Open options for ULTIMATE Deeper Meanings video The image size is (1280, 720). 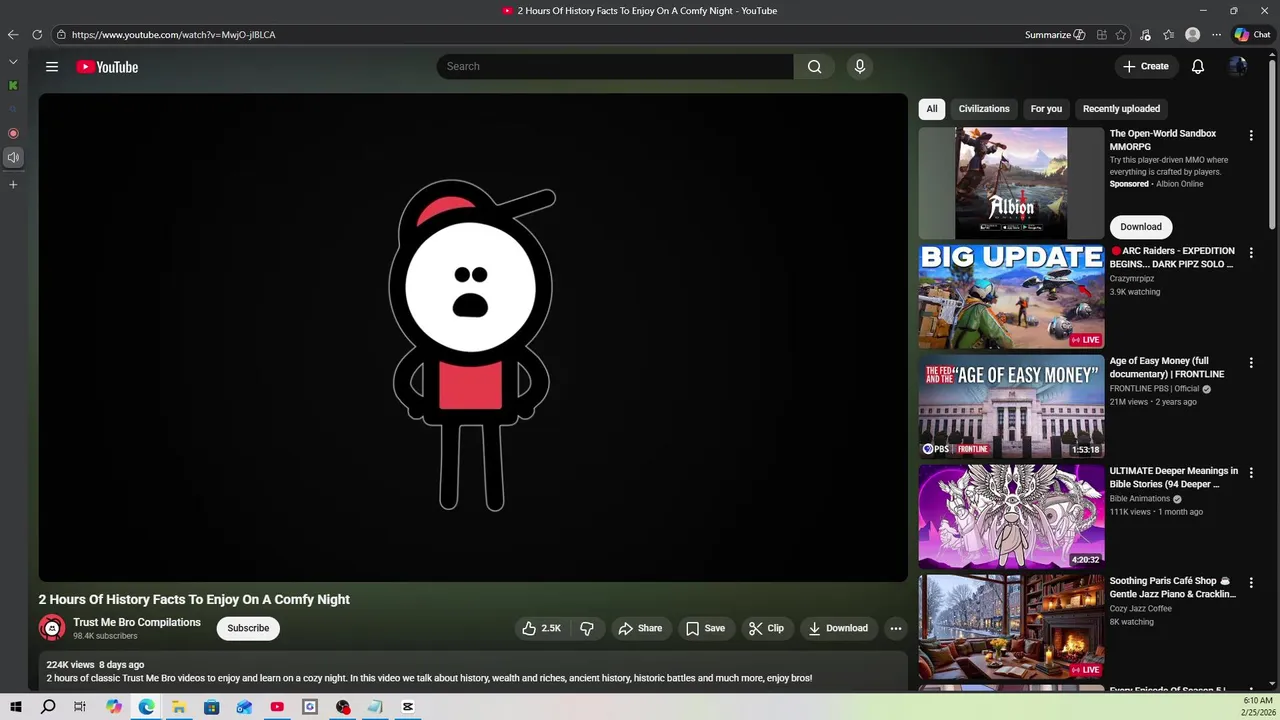pos(1250,473)
